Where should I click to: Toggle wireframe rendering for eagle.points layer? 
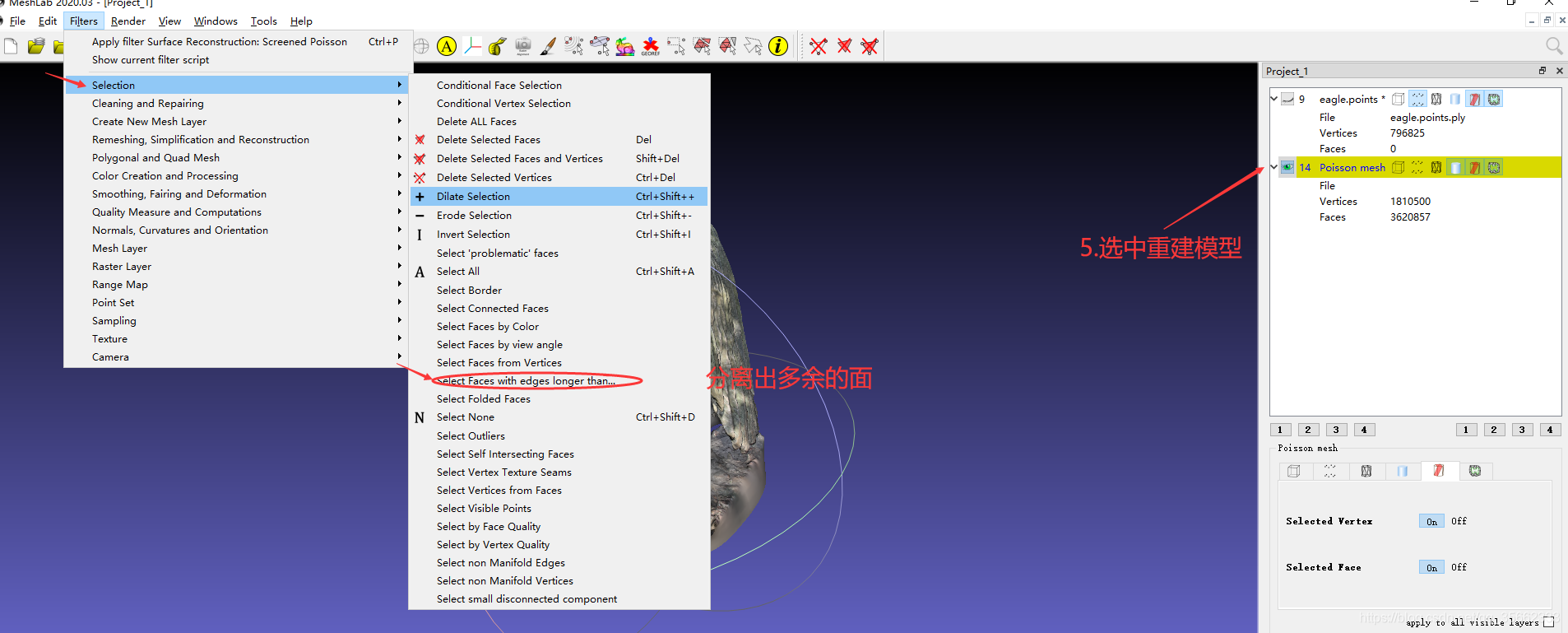(x=1436, y=99)
